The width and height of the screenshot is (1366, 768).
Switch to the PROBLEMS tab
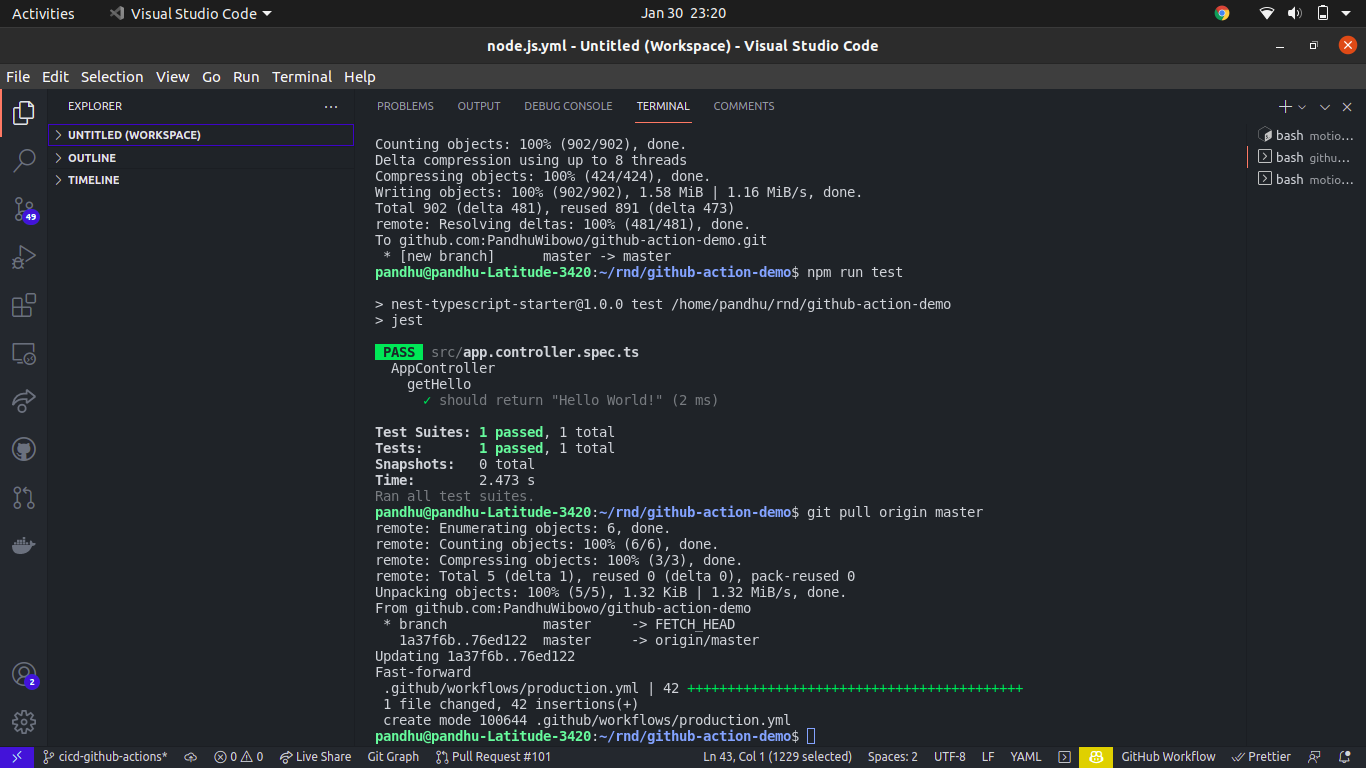click(x=405, y=106)
